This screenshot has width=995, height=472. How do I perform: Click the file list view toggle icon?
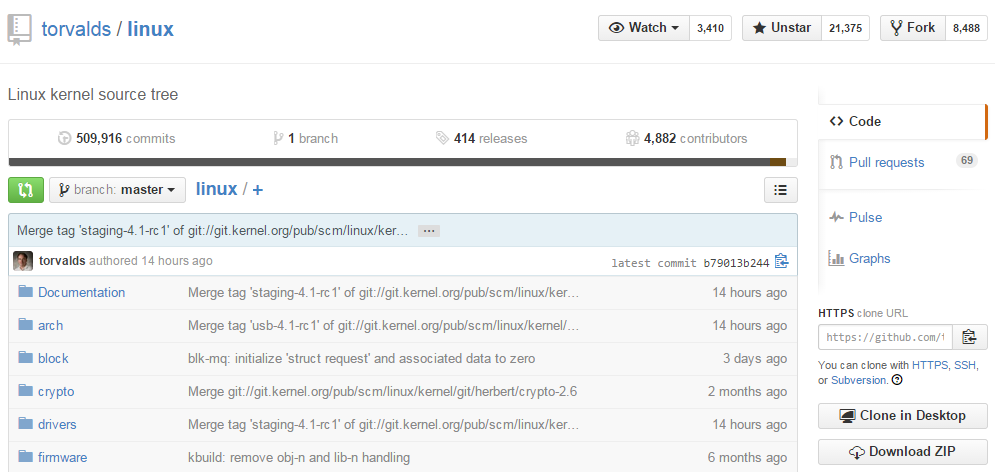tap(781, 190)
